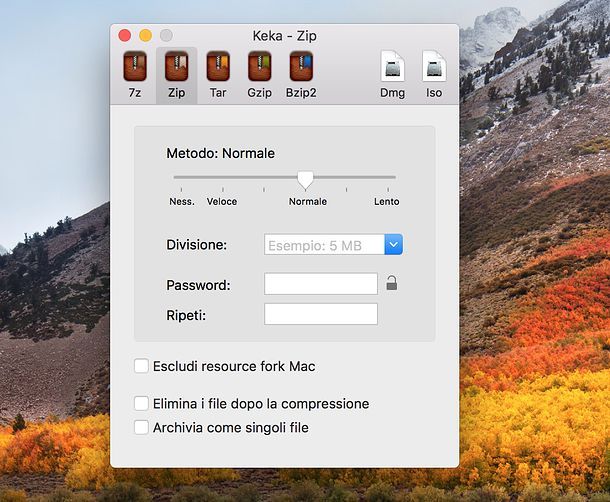The height and width of the screenshot is (502, 610).
Task: Click the Ripeti: label
Action: tap(186, 315)
